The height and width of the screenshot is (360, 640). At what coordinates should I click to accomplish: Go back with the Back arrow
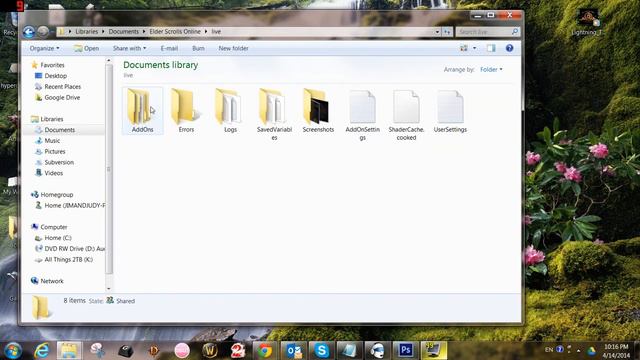click(x=29, y=32)
